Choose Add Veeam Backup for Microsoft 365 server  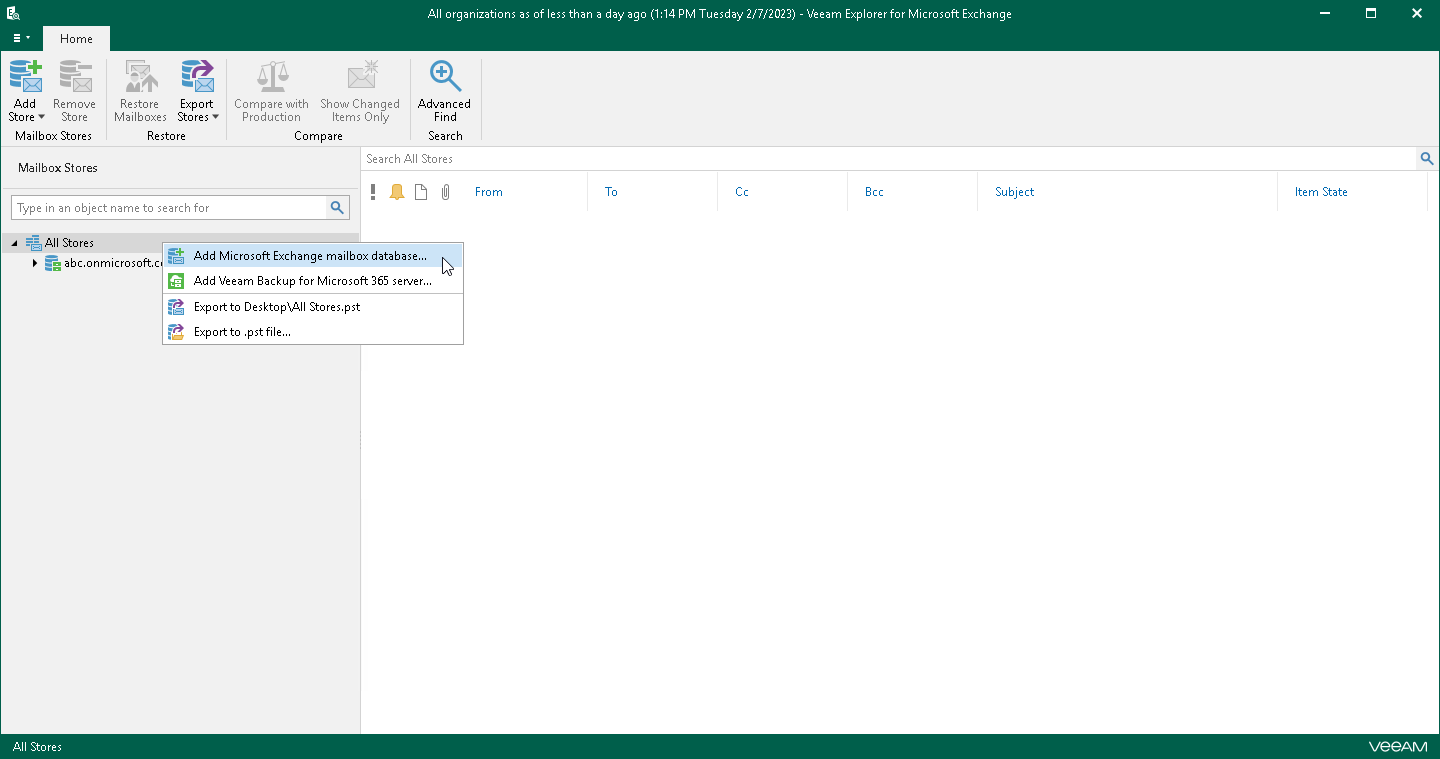click(312, 281)
